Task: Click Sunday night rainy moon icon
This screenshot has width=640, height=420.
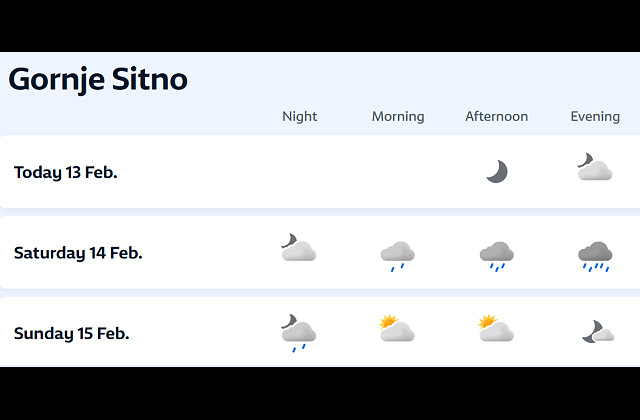Action: pyautogui.click(x=298, y=333)
